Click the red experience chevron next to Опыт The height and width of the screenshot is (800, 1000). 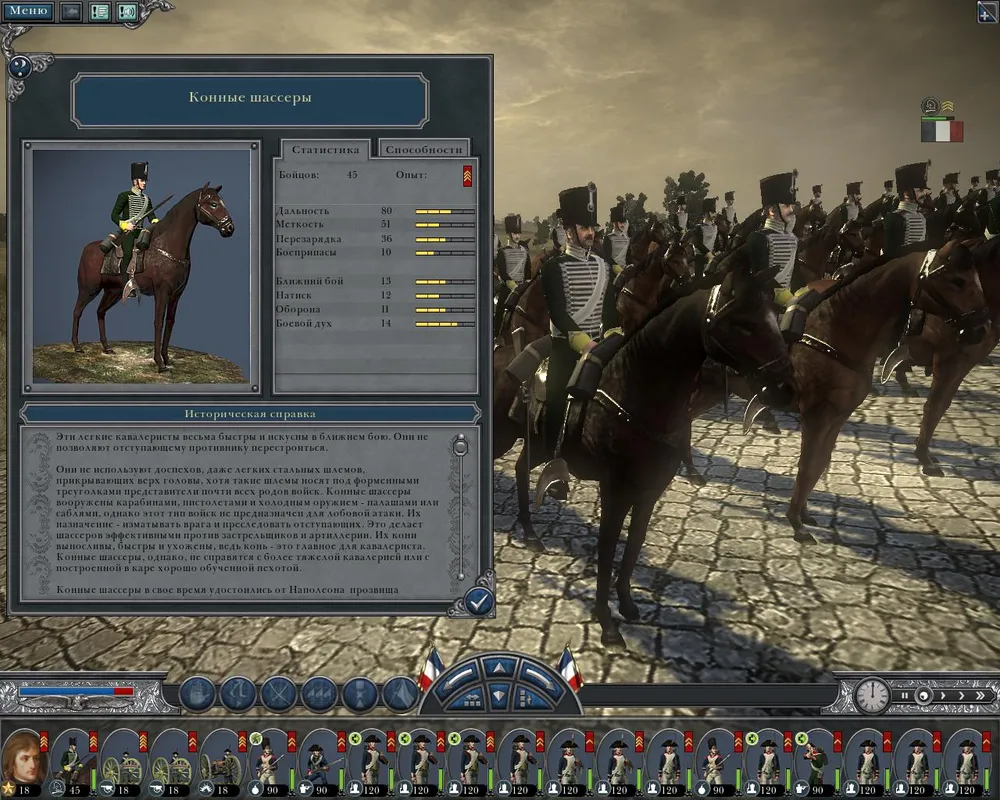(467, 176)
